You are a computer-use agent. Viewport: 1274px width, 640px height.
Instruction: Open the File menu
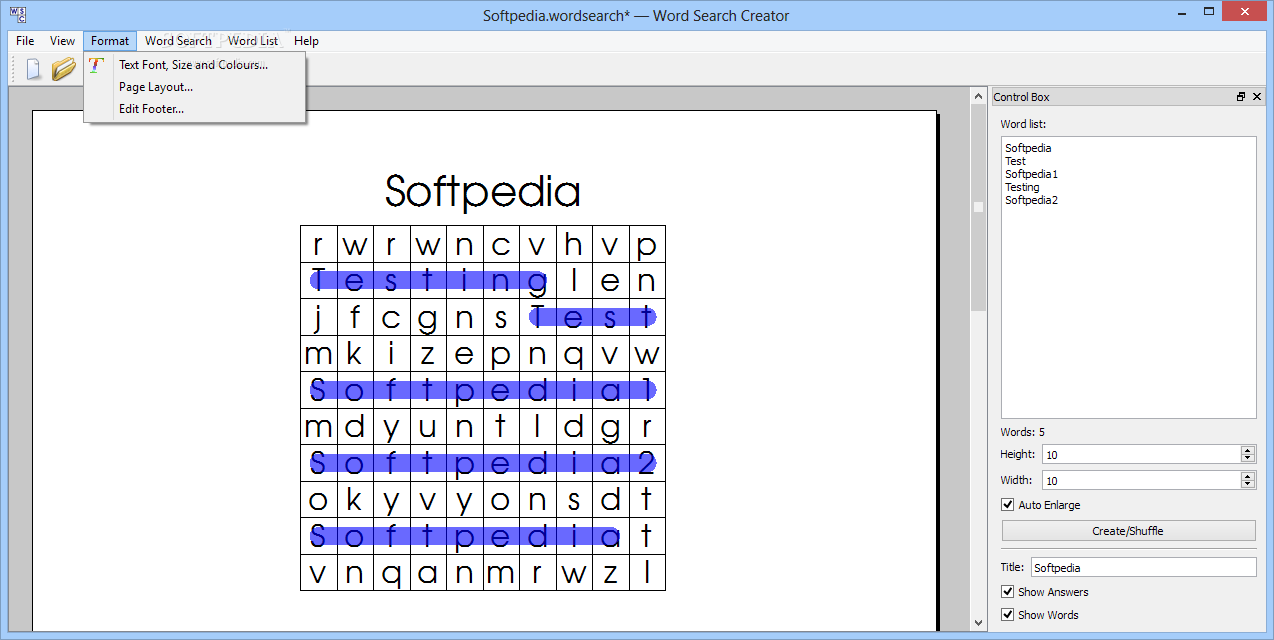coord(25,41)
